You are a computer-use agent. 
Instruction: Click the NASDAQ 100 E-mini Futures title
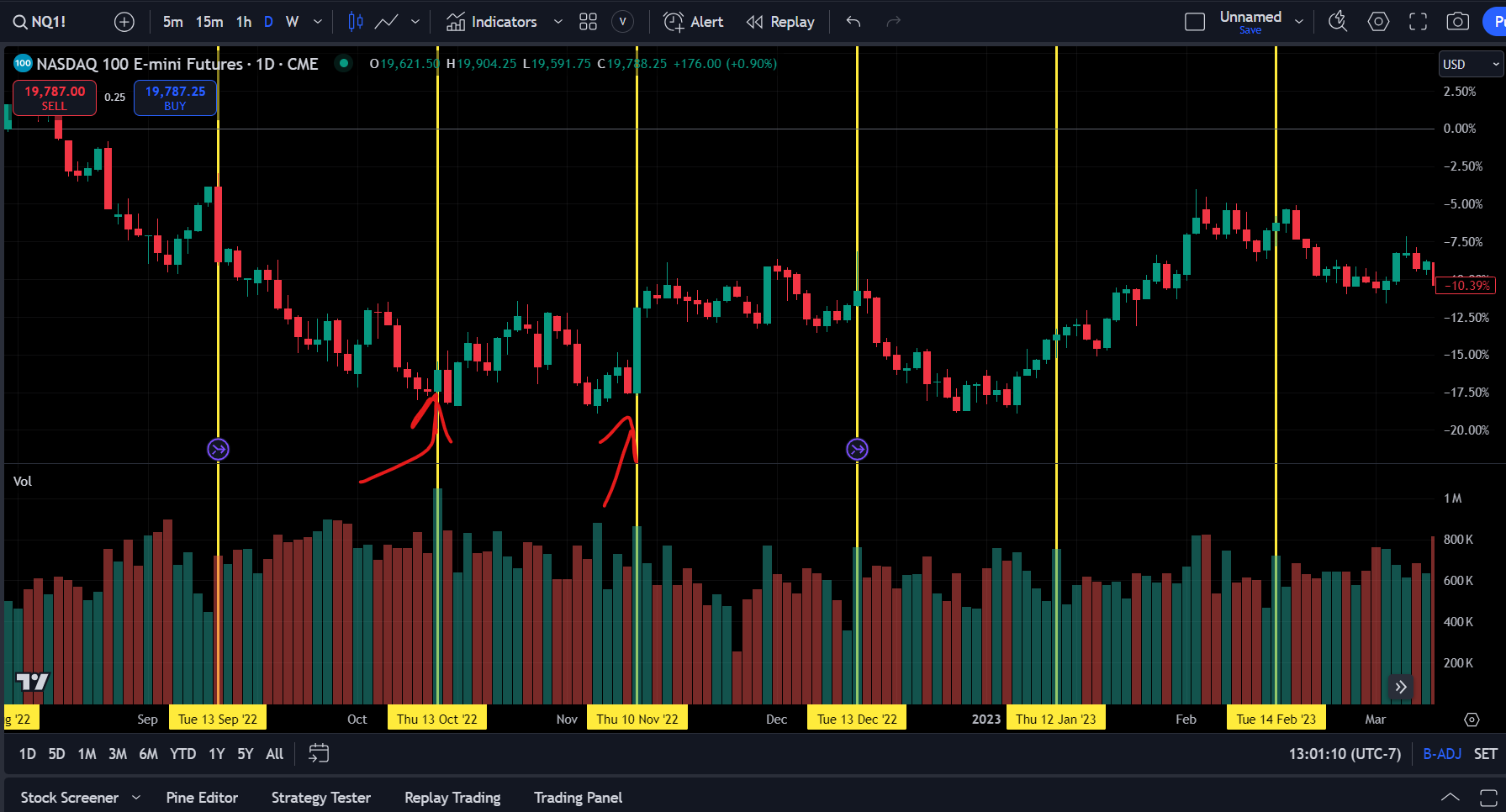(x=177, y=64)
